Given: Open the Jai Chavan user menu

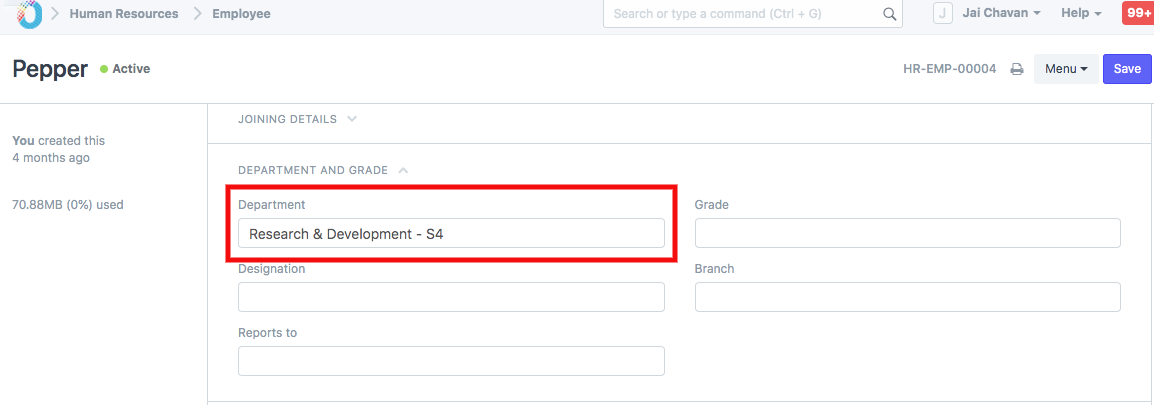Looking at the screenshot, I should (1001, 13).
